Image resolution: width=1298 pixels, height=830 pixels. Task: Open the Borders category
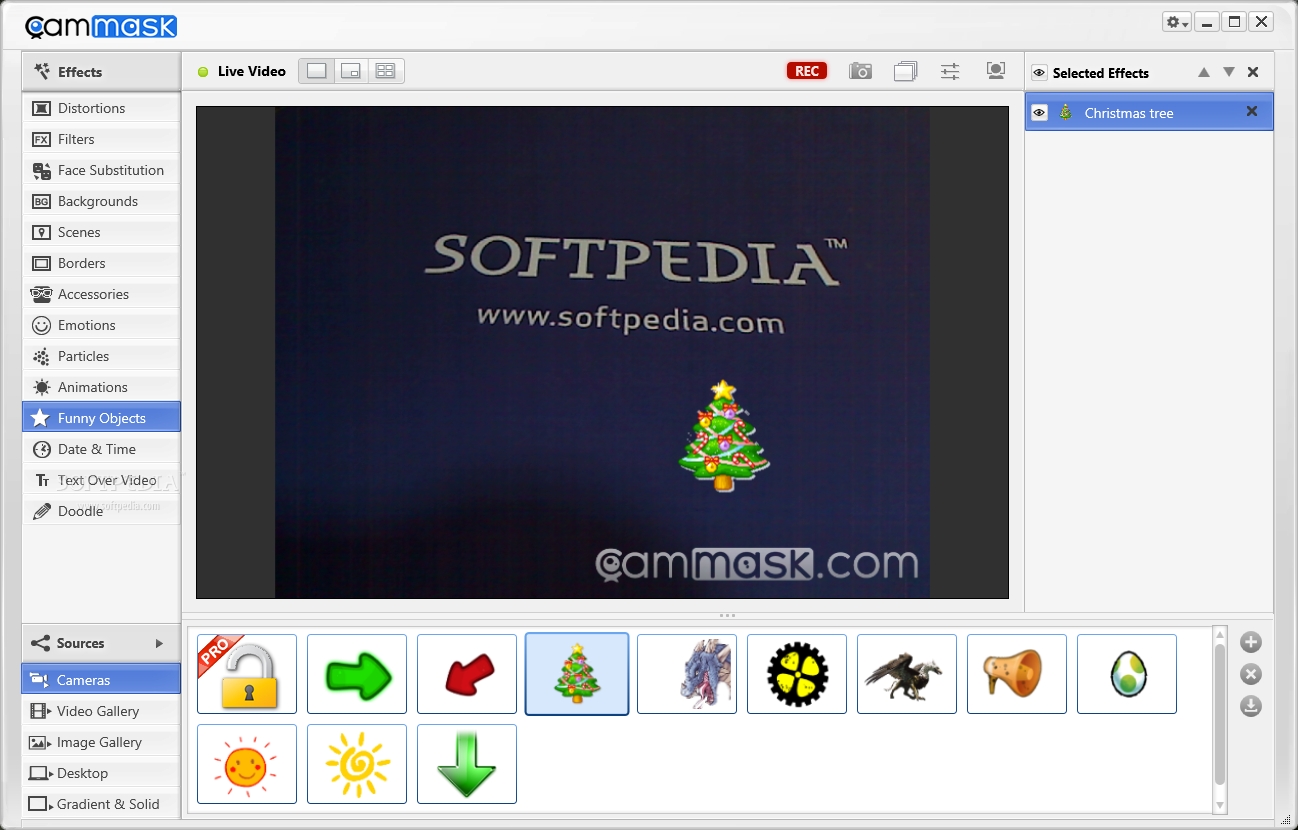101,263
